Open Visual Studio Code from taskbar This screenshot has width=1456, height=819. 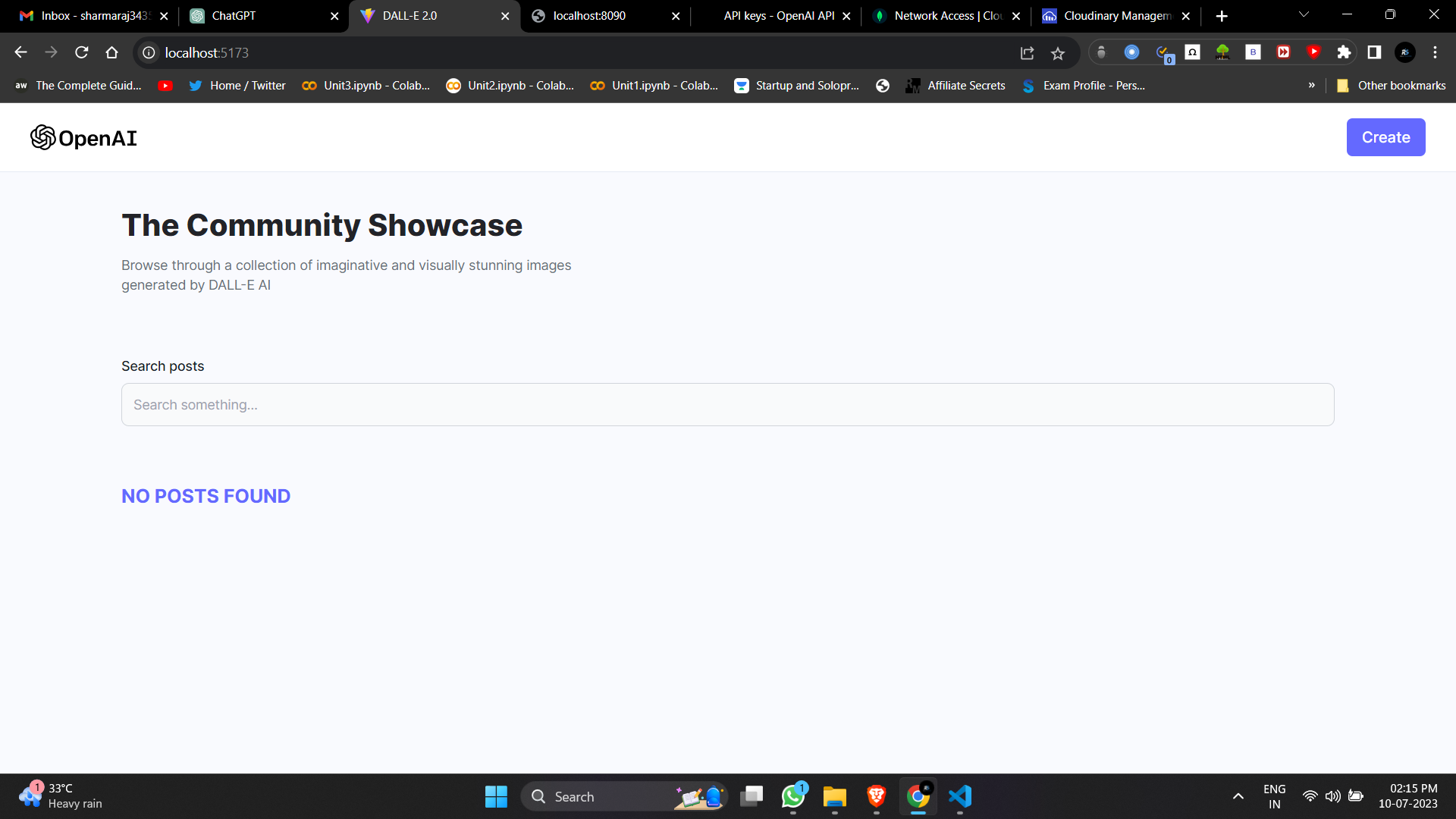tap(960, 796)
